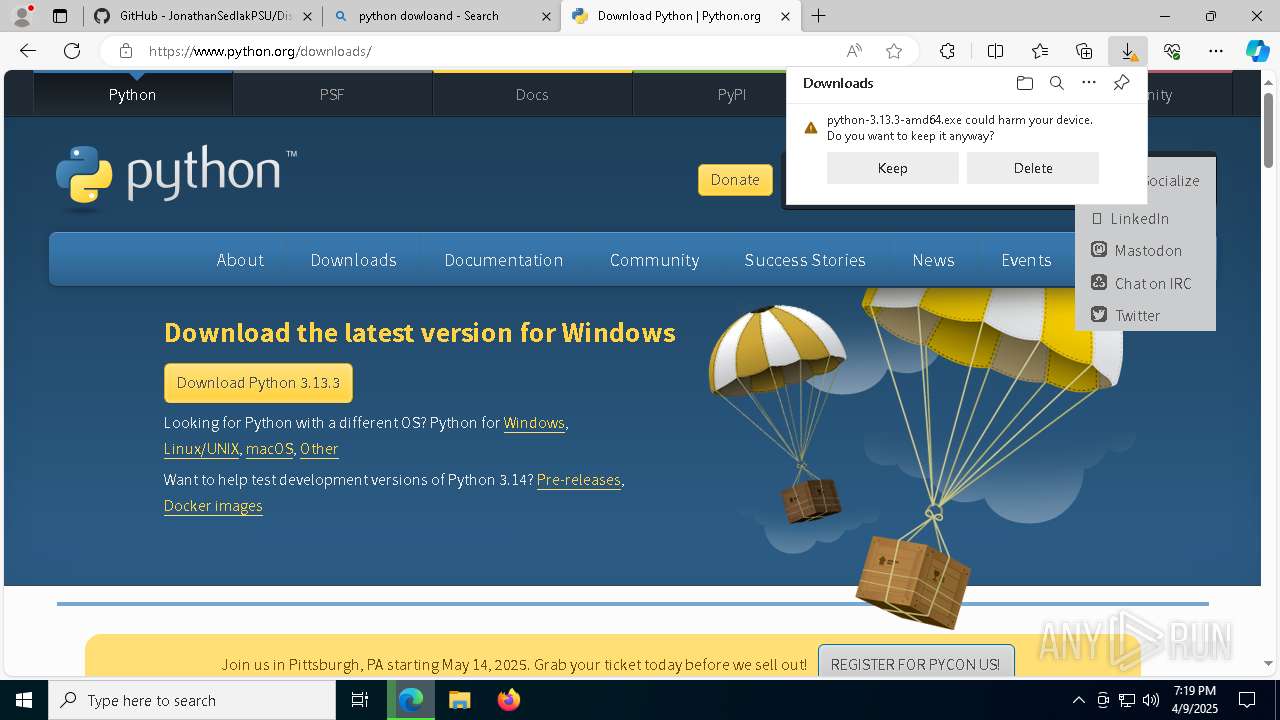Close the Download Python tab
The height and width of the screenshot is (720, 1280).
coord(786,16)
